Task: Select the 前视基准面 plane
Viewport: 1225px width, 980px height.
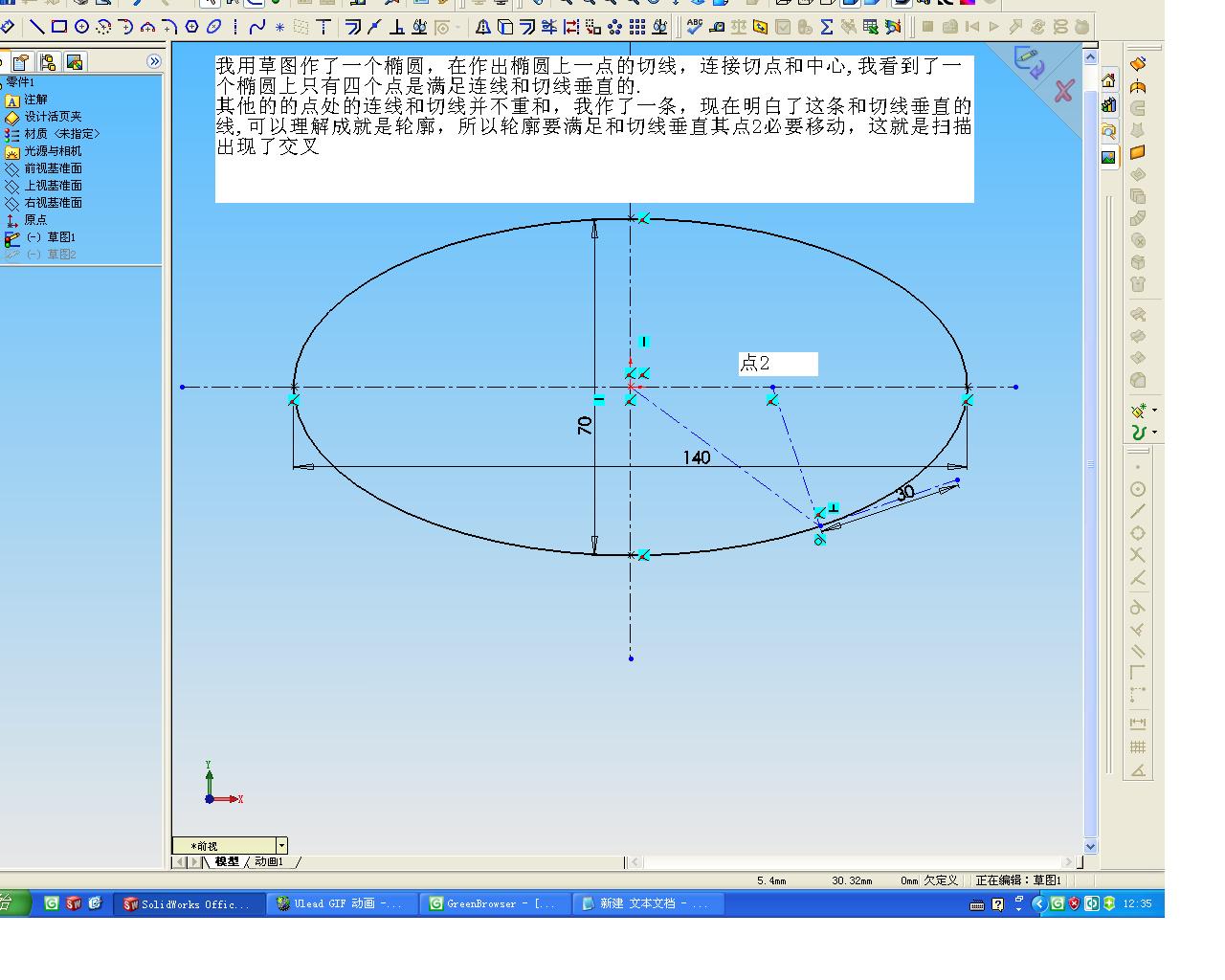Action: point(53,168)
